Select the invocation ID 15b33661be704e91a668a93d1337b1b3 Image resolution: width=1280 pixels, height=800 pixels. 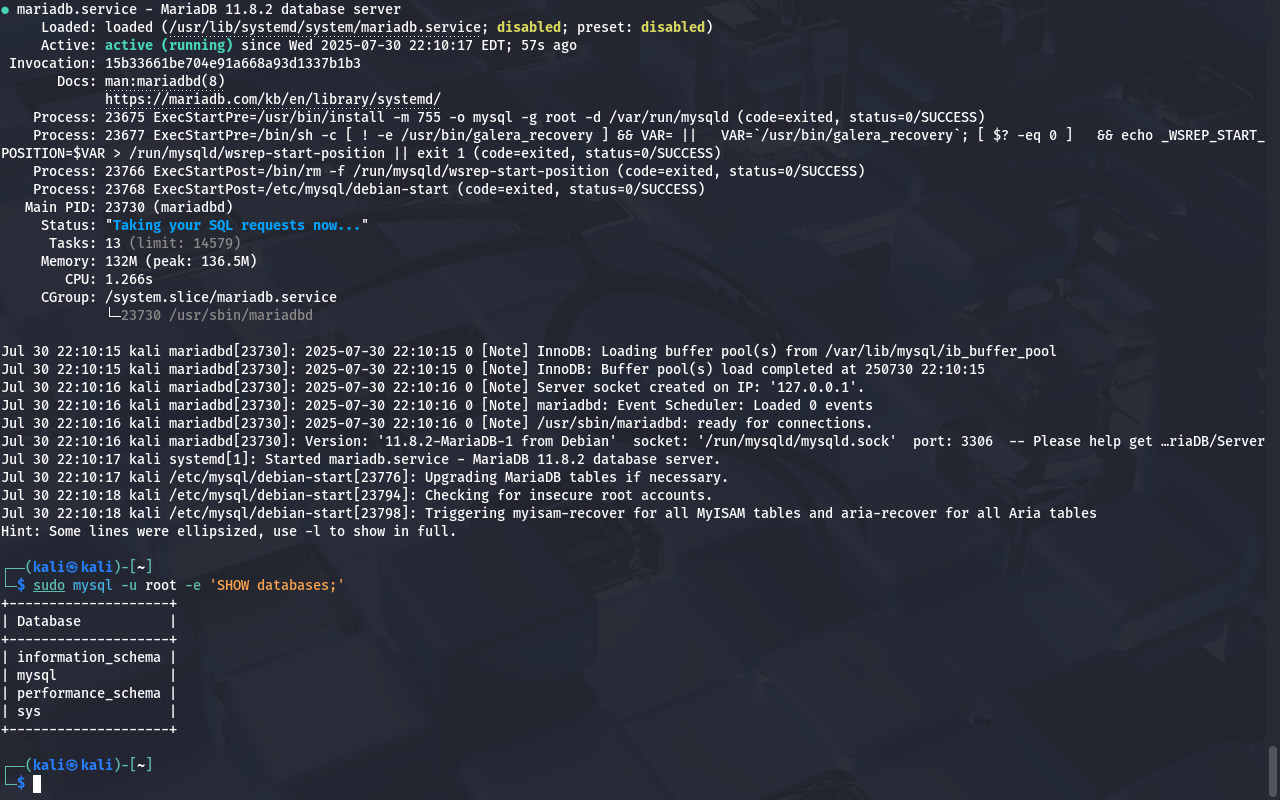(233, 63)
